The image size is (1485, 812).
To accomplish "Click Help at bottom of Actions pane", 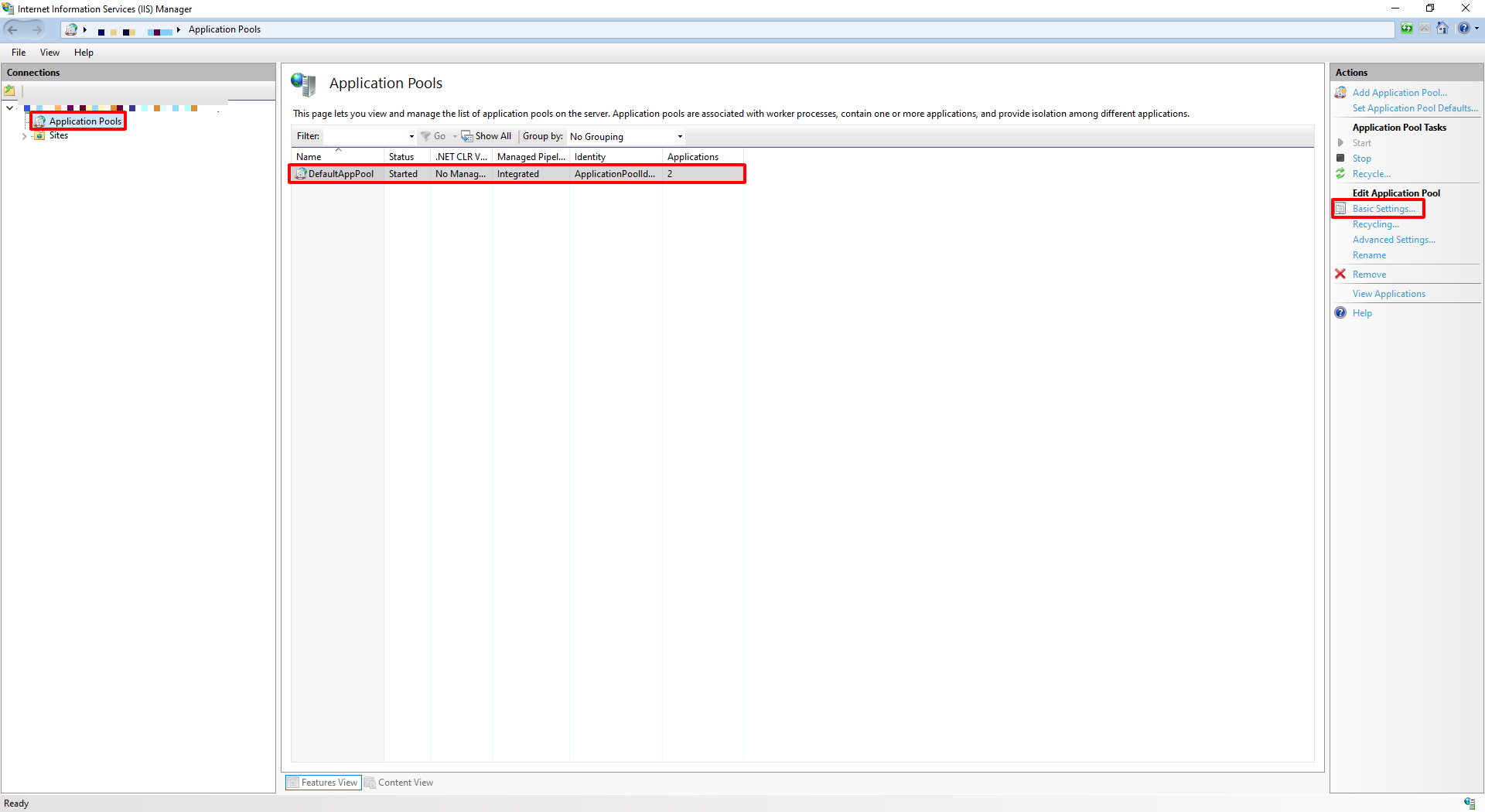I will pyautogui.click(x=1362, y=313).
